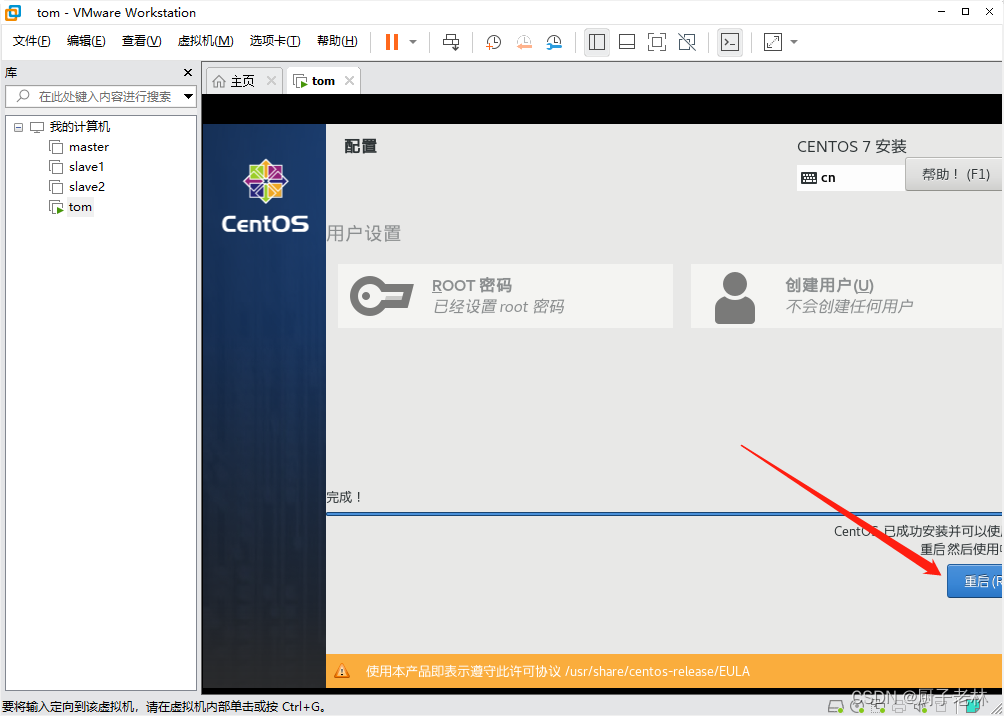Image resolution: width=1004 pixels, height=716 pixels.
Task: Select the slave2 virtual machine
Action: [87, 187]
